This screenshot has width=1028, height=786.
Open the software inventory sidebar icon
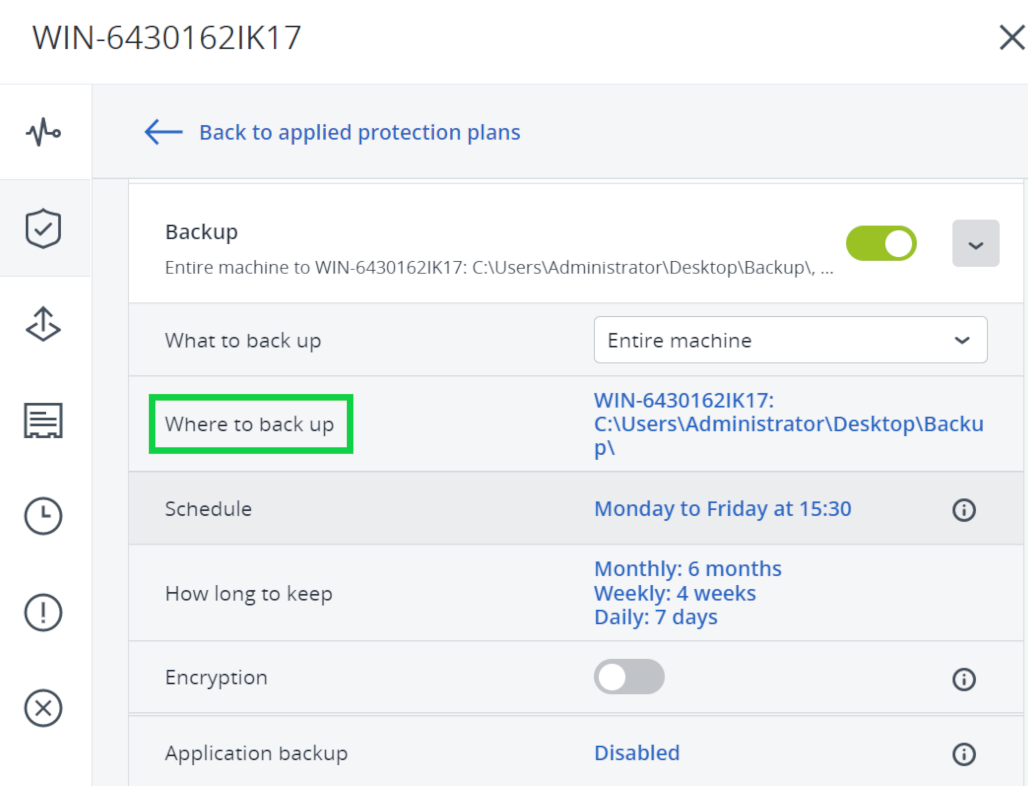[43, 420]
